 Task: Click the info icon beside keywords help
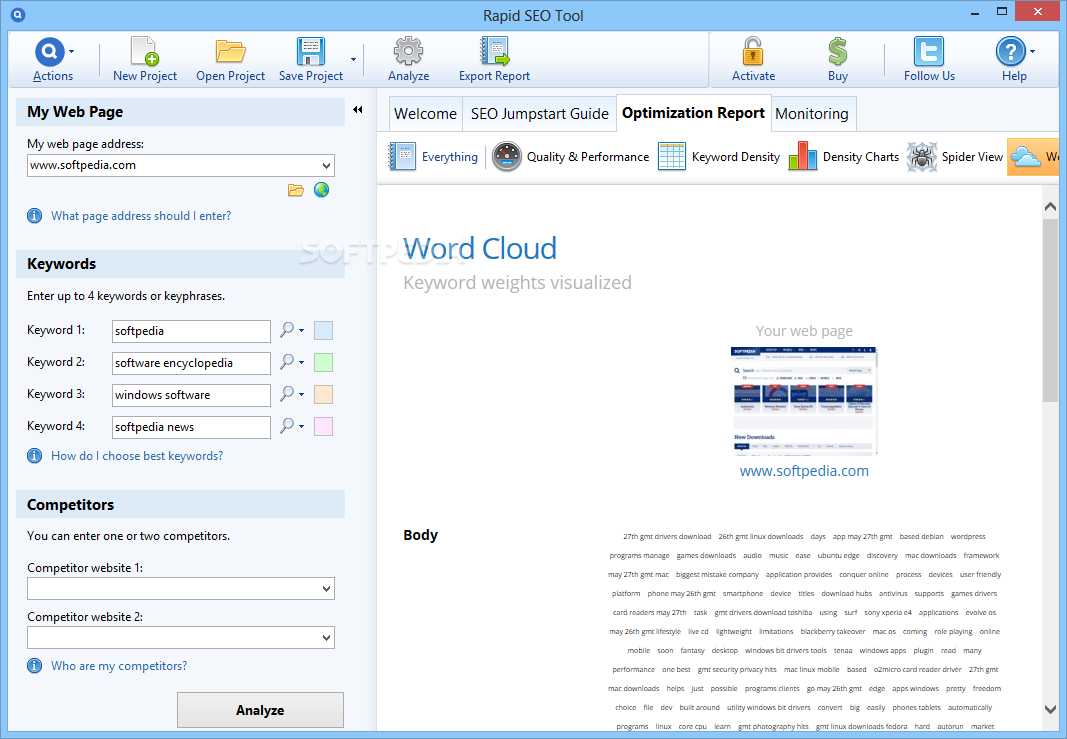coord(34,456)
